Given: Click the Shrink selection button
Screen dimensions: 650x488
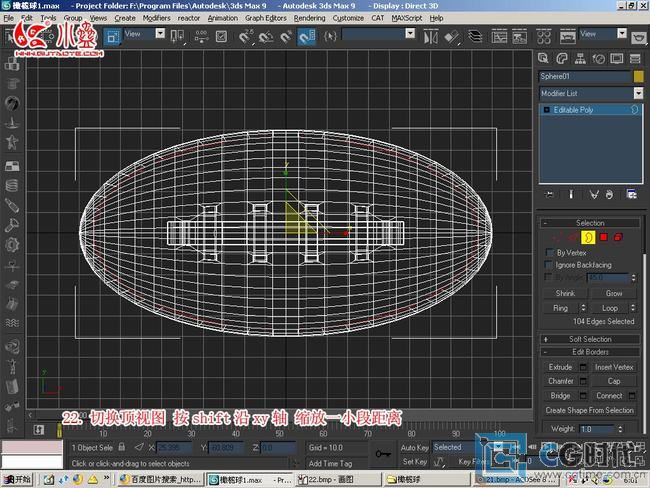Looking at the screenshot, I should coord(565,294).
